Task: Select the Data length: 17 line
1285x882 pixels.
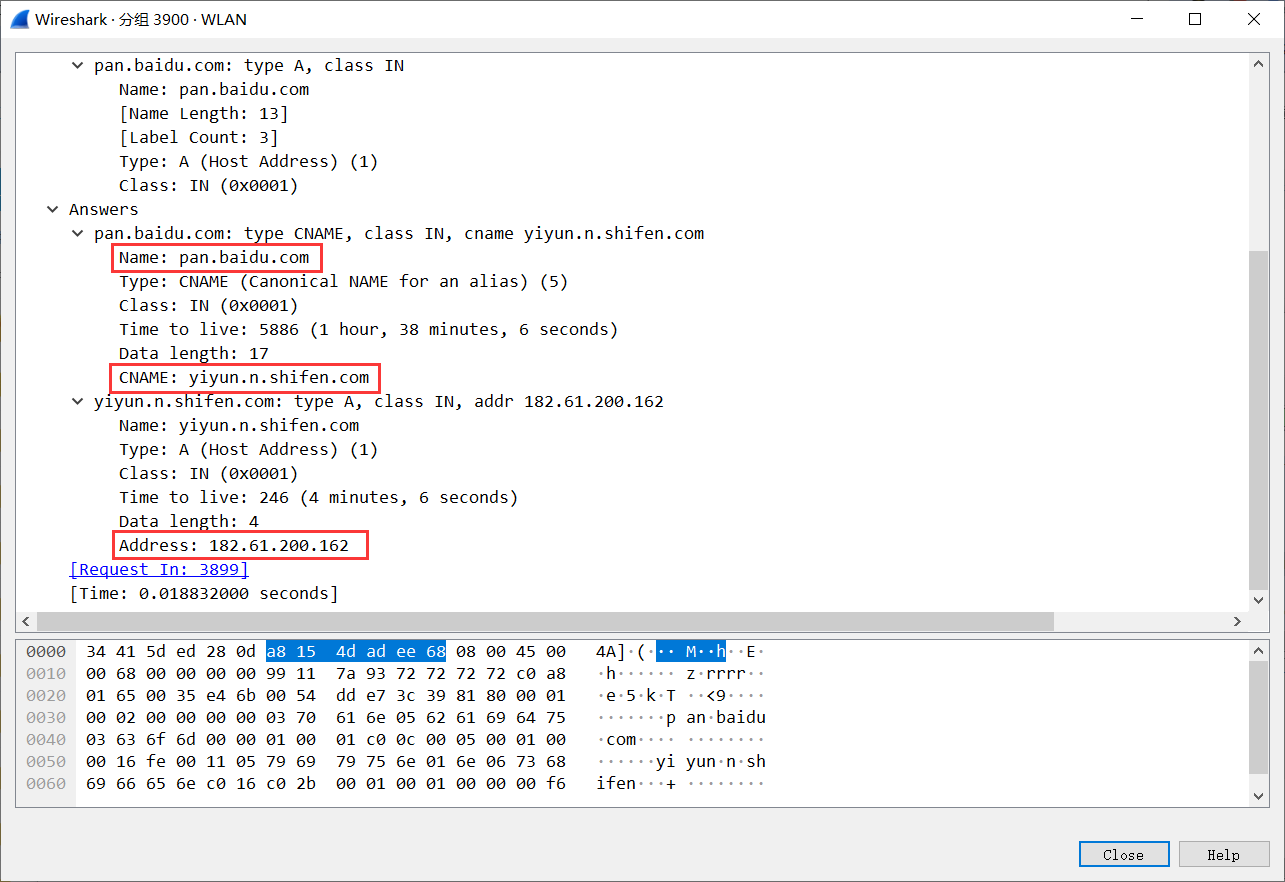Action: click(193, 353)
